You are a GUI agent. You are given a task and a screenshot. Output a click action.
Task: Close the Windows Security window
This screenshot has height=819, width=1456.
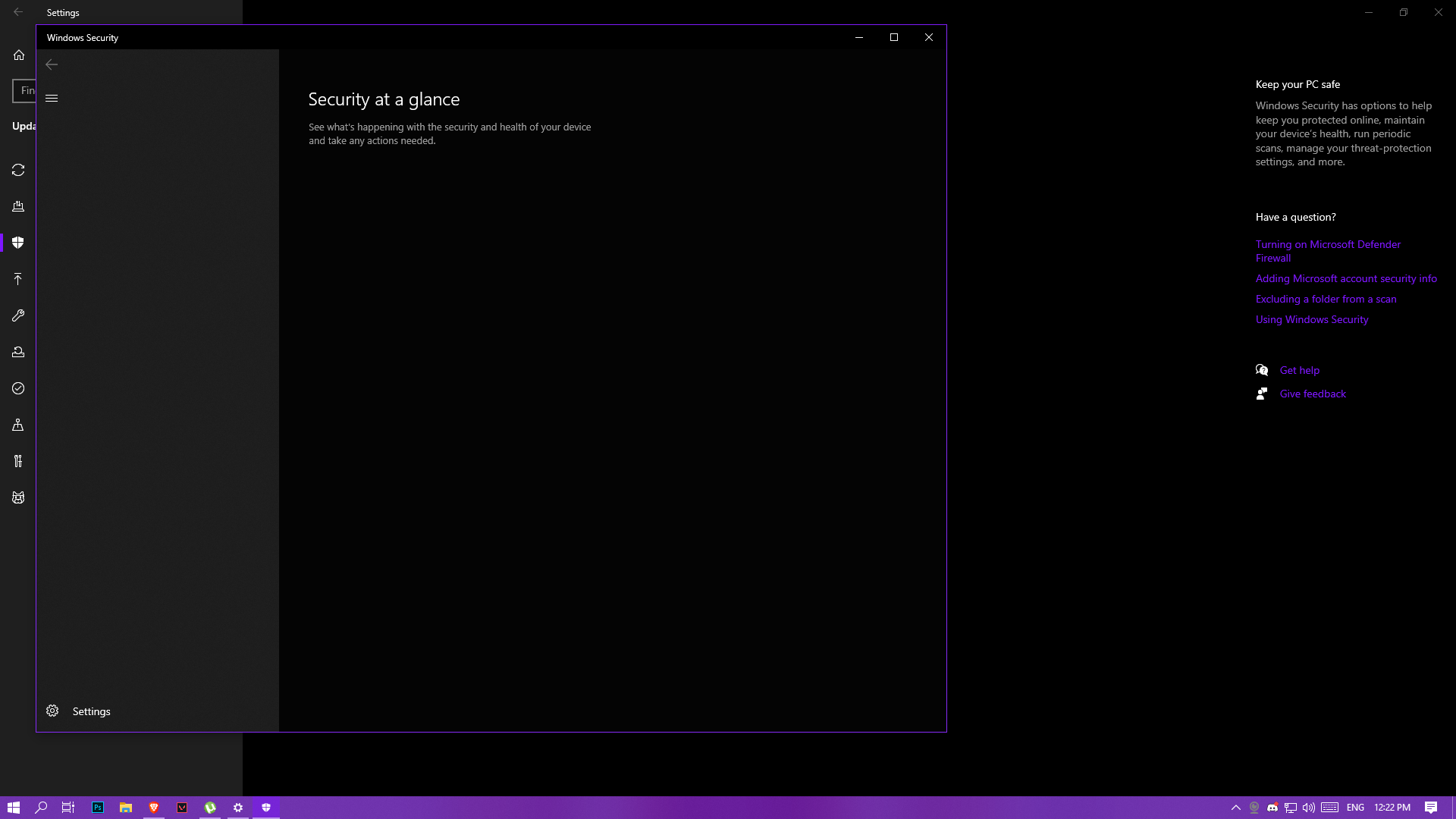(929, 37)
